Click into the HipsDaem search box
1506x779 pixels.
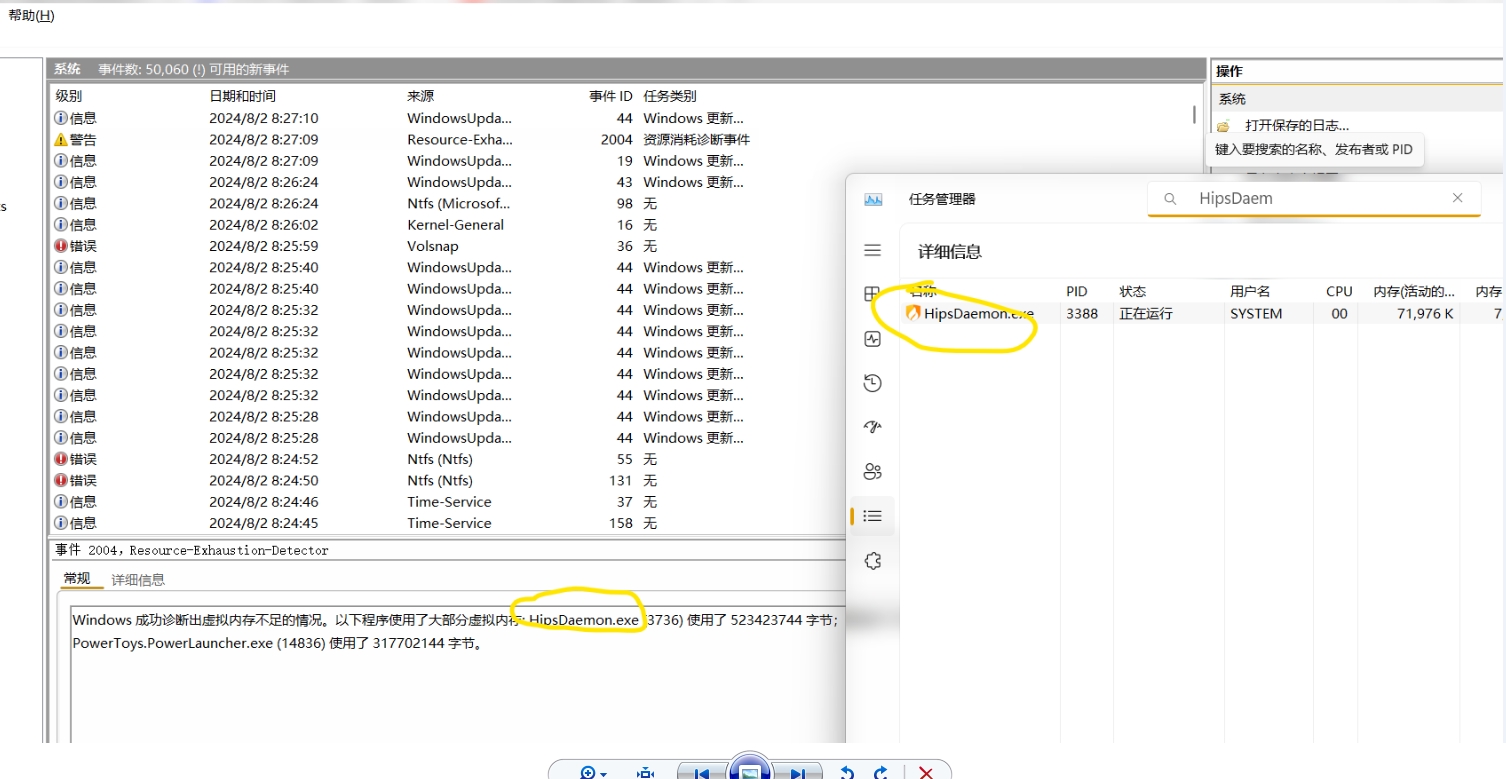(1314, 199)
